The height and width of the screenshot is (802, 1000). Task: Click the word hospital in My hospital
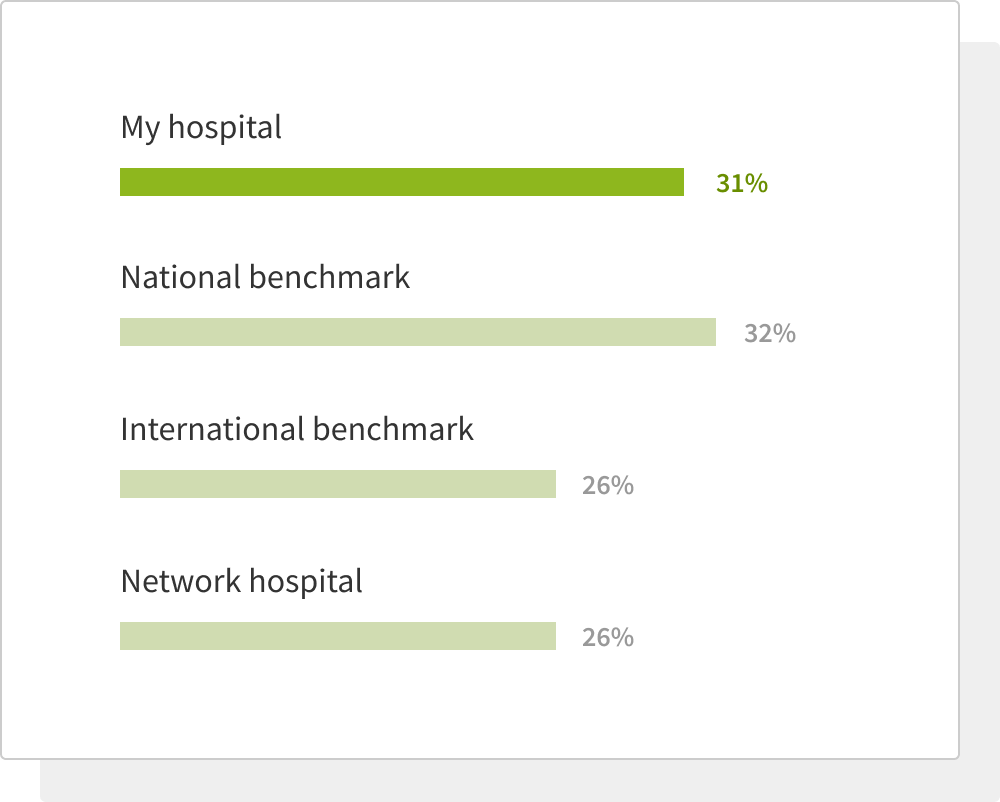224,128
